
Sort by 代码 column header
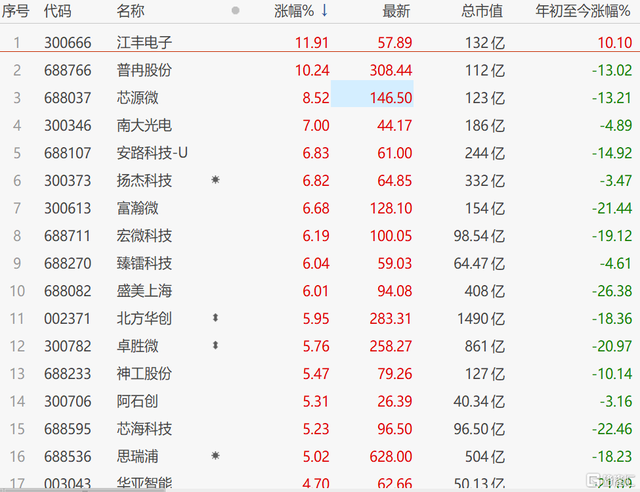(x=58, y=11)
